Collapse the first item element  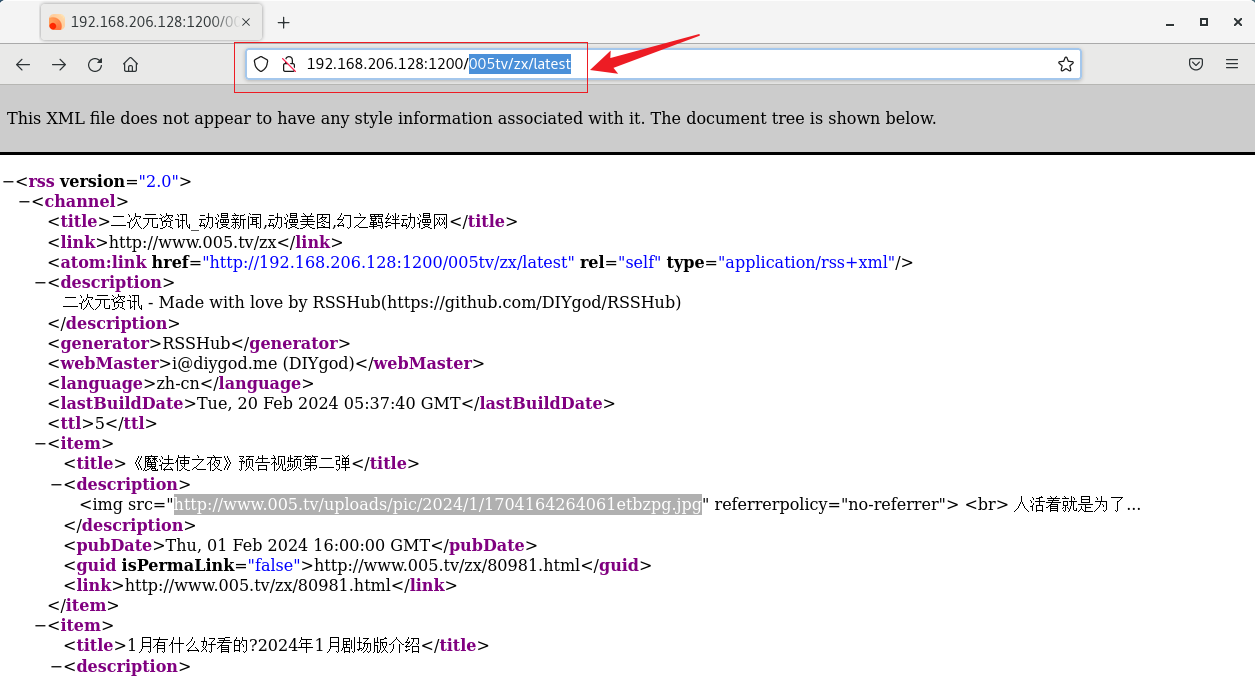click(x=40, y=443)
